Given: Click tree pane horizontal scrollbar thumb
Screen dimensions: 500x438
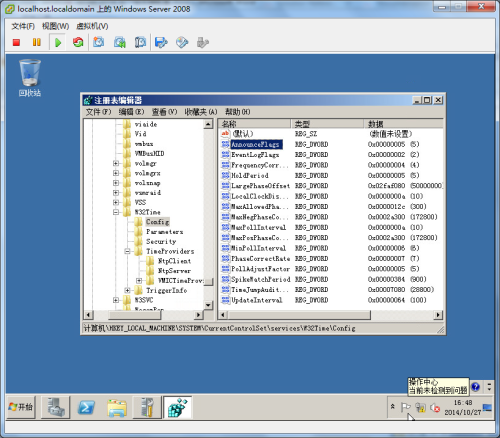Looking at the screenshot, I should pos(135,315).
